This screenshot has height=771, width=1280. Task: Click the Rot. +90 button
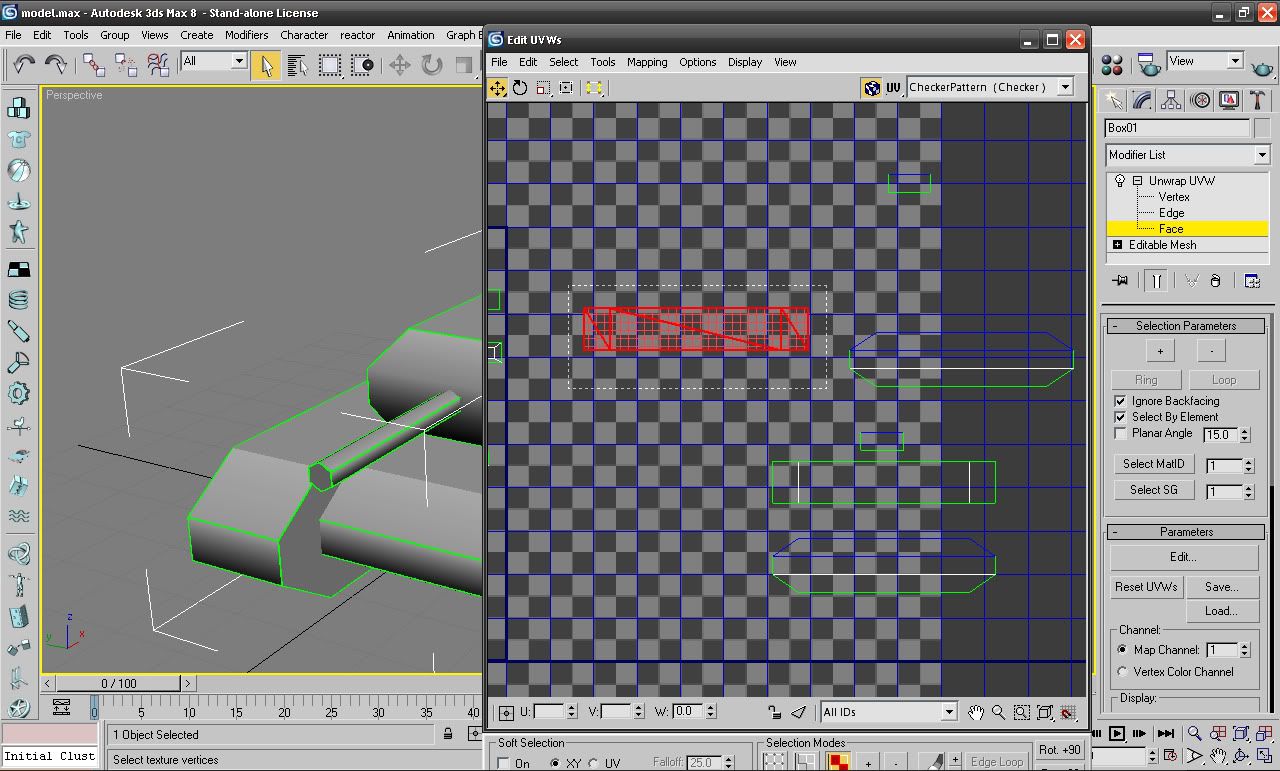[x=1059, y=749]
